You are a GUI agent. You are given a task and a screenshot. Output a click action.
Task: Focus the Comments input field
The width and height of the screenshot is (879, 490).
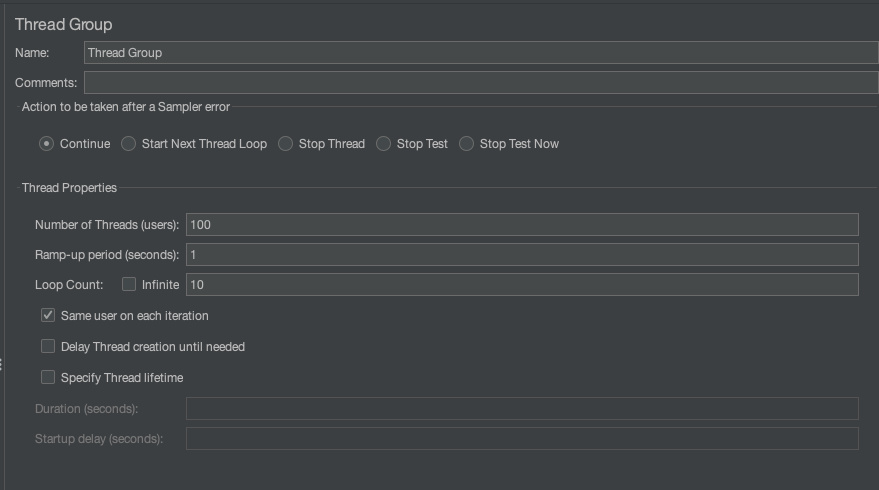(x=480, y=83)
